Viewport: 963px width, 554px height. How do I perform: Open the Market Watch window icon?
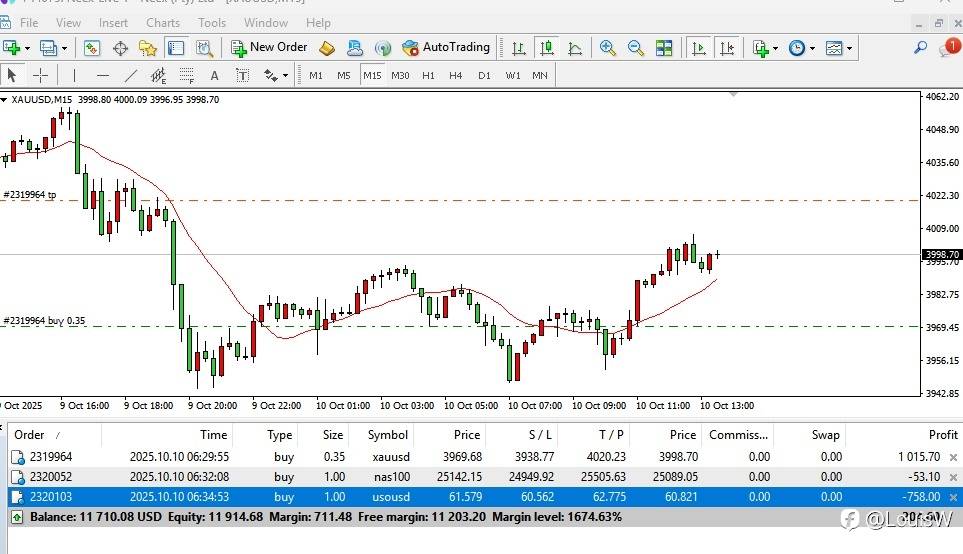[x=92, y=47]
